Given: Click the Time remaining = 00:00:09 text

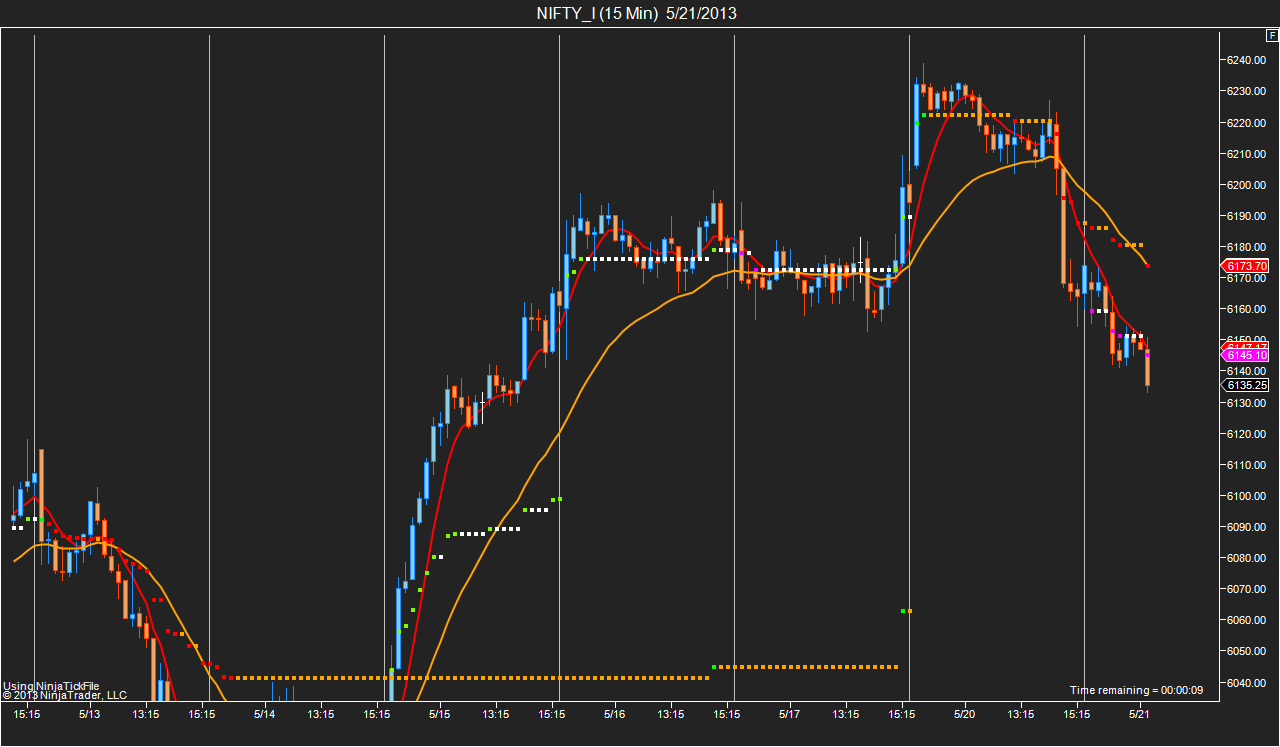Looking at the screenshot, I should click(1136, 690).
